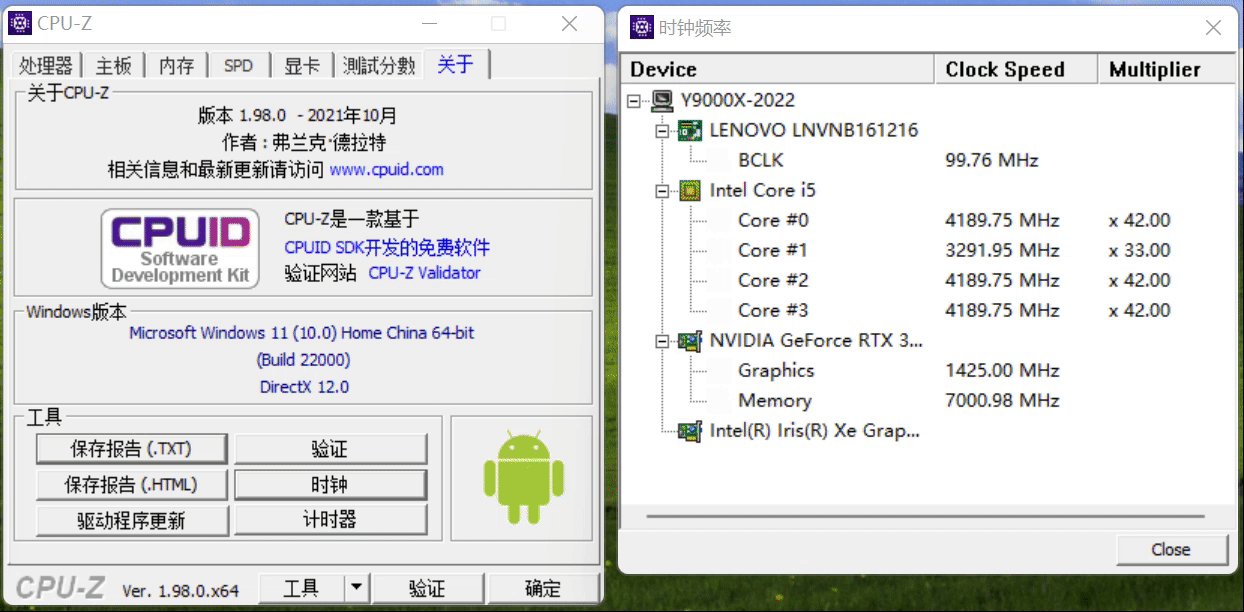This screenshot has height=612, width=1244.
Task: Open the CPU-Z Validator link
Action: click(424, 273)
